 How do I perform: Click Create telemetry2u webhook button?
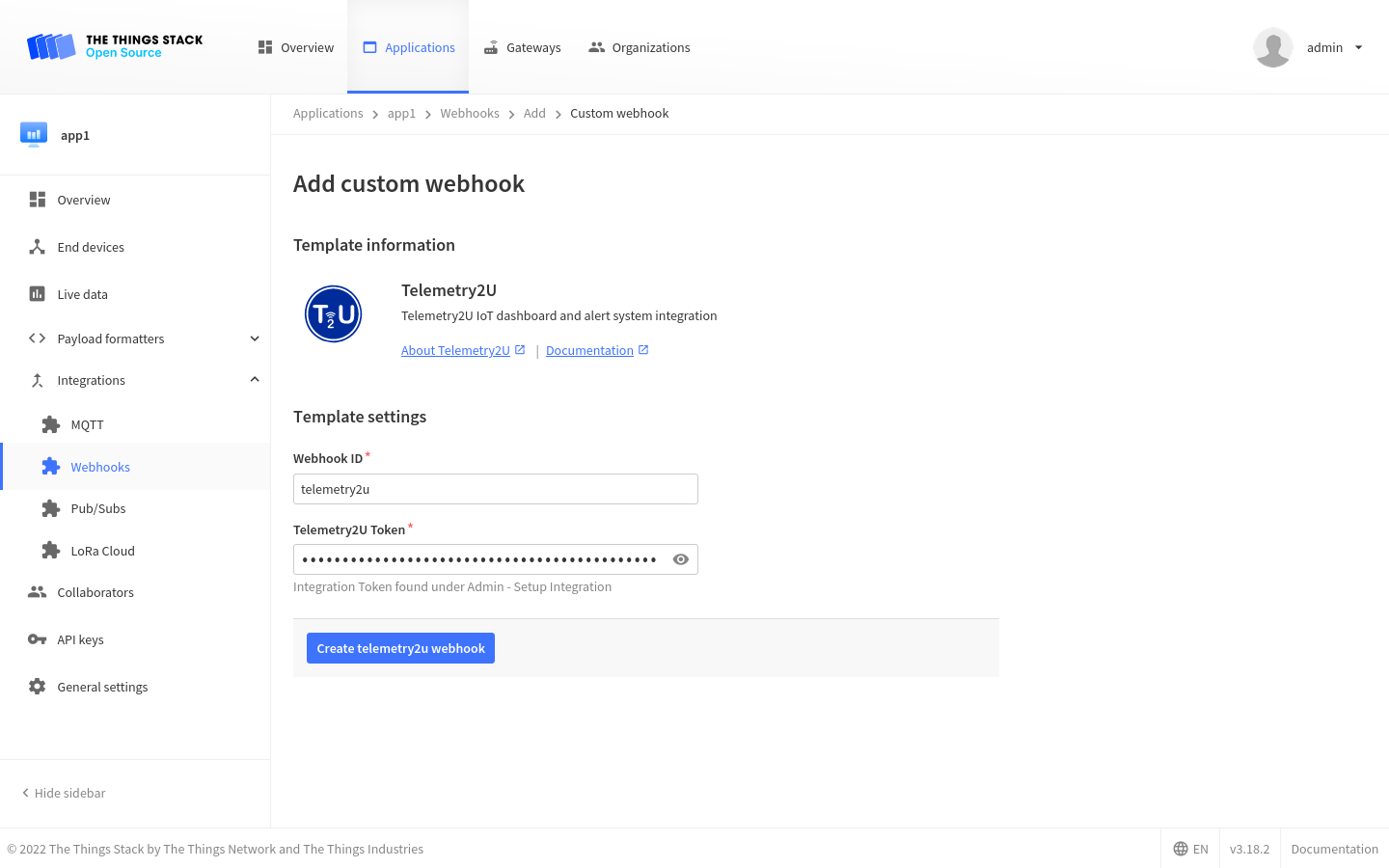coord(400,648)
